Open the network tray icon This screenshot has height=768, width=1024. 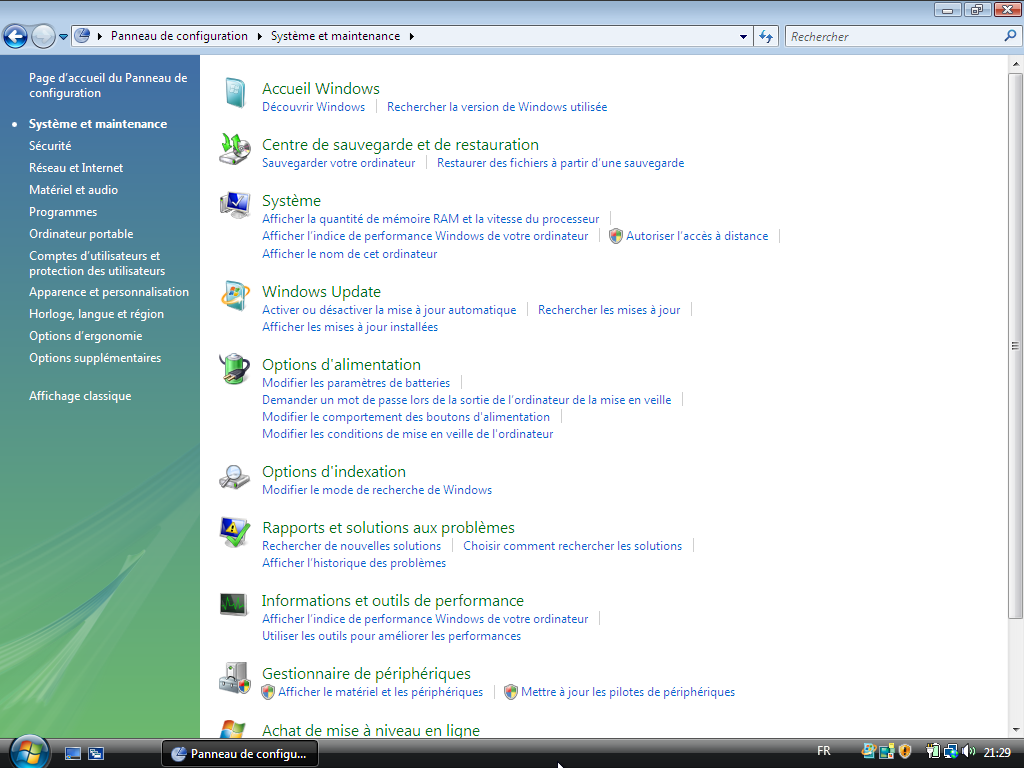click(951, 752)
